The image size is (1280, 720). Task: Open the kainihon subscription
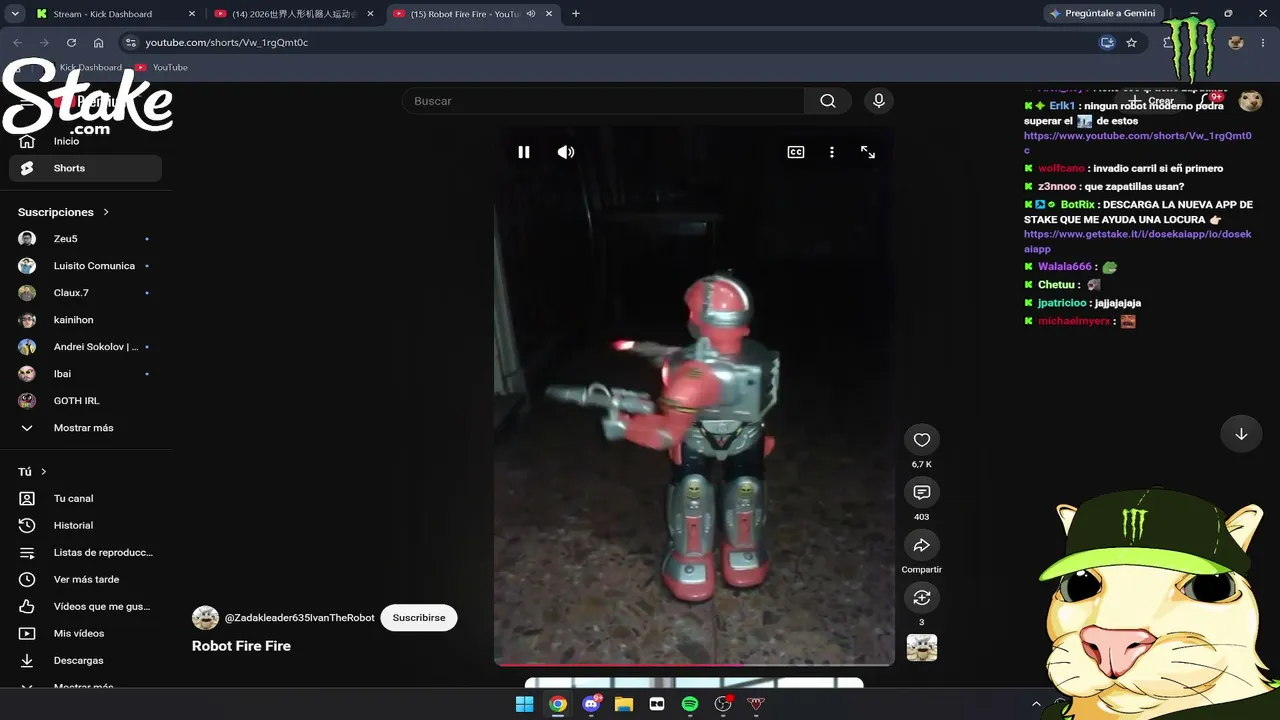(85, 320)
